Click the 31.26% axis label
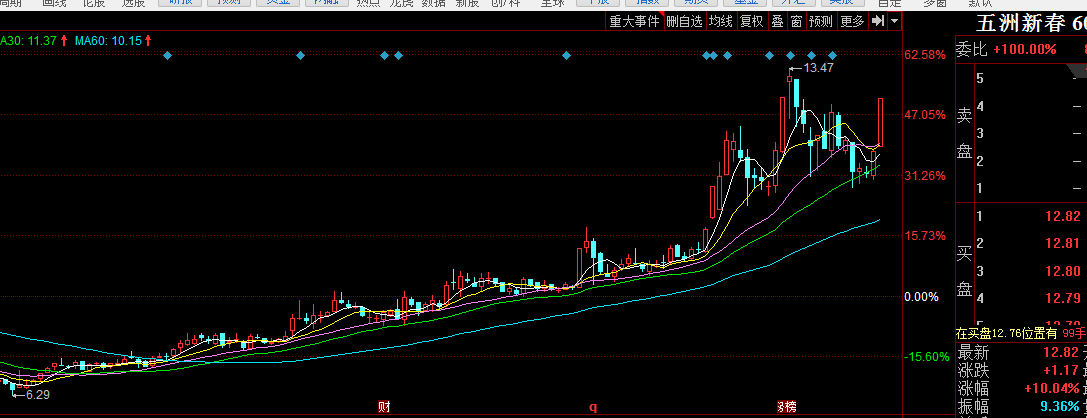 925,175
